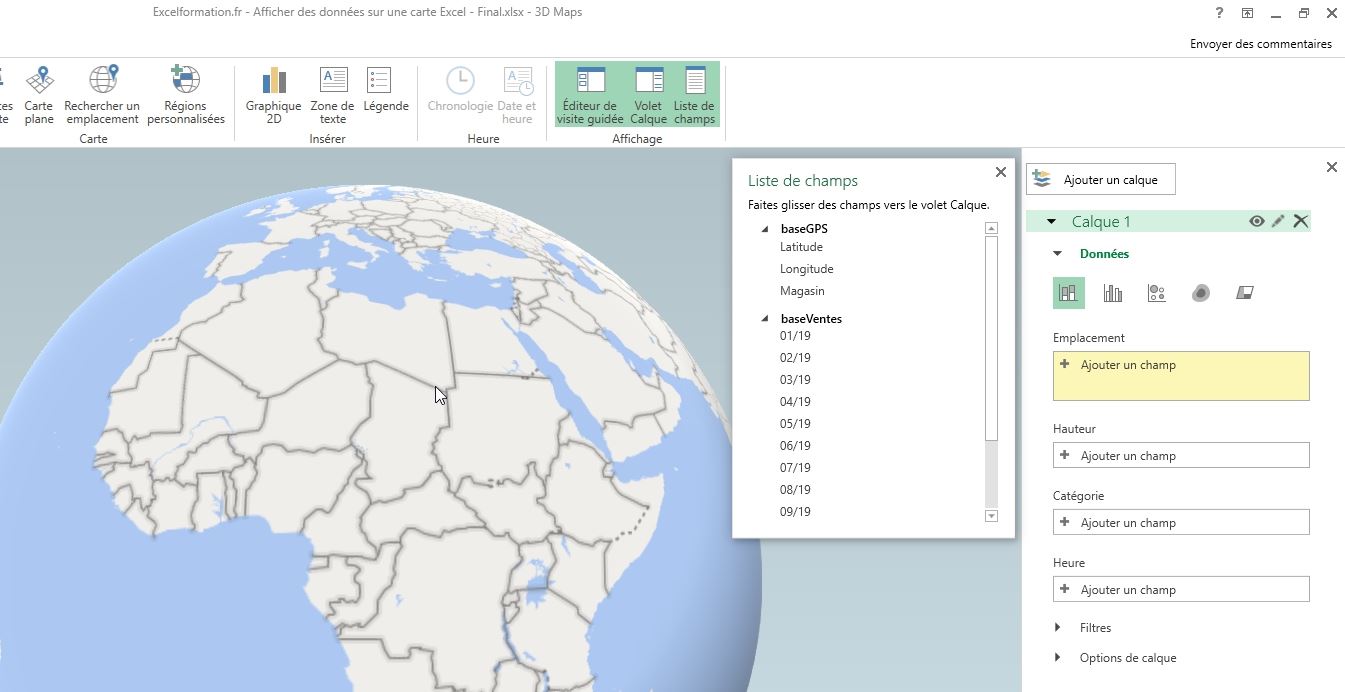The width and height of the screenshot is (1345, 692).
Task: Select the stacked column chart visualization type
Action: click(1068, 292)
